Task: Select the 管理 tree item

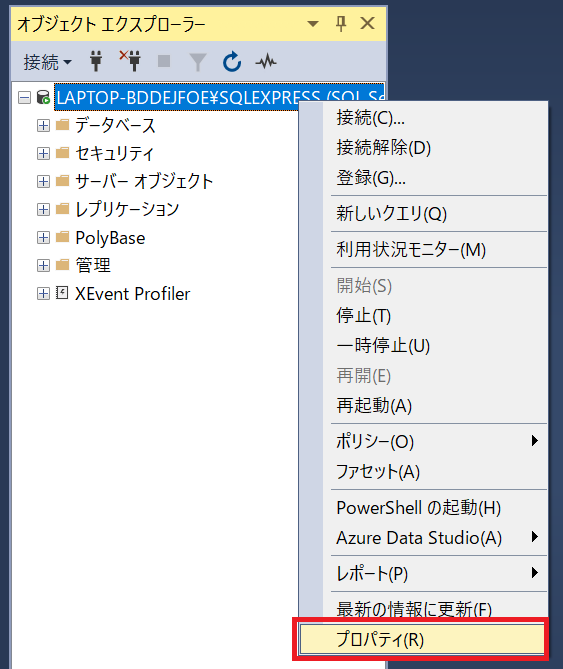Action: coord(93,265)
